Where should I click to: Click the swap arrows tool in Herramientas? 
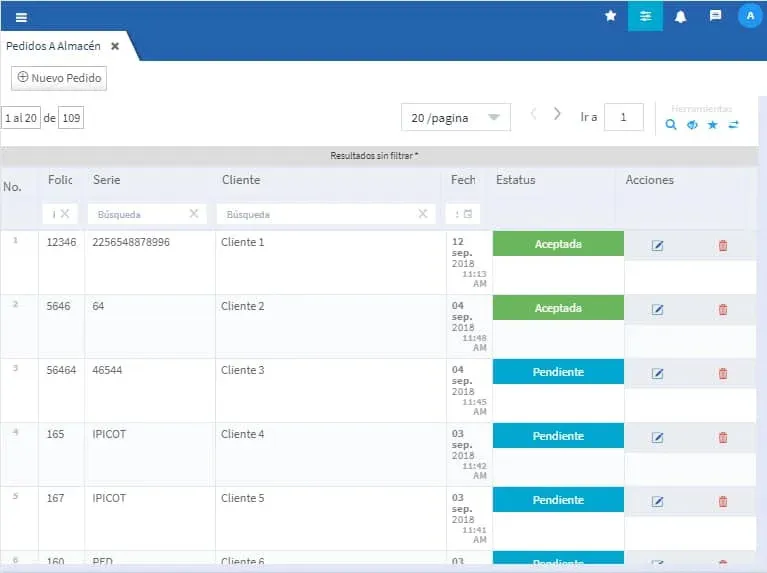click(x=734, y=125)
